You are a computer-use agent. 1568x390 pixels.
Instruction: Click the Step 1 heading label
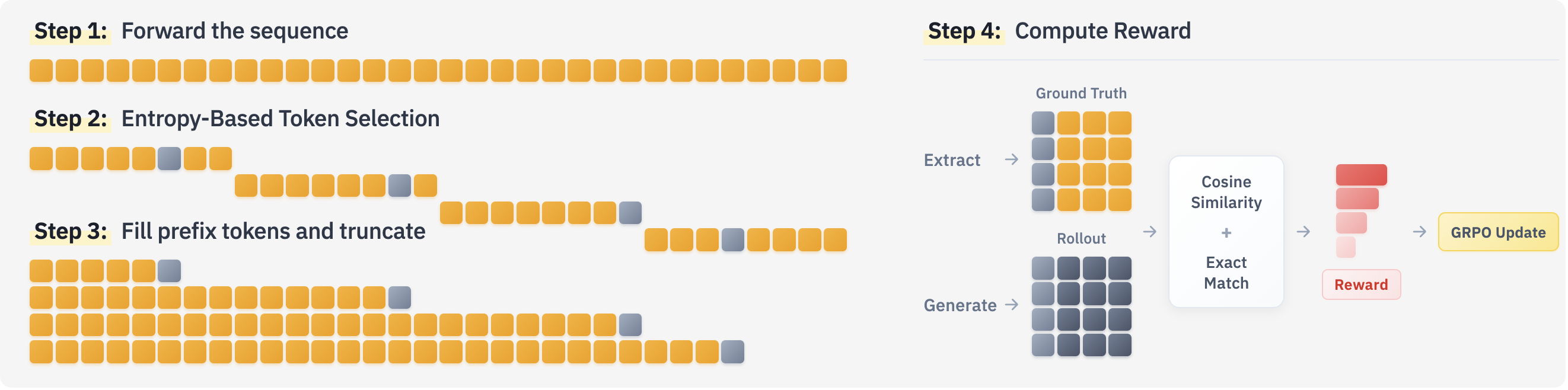tap(71, 31)
